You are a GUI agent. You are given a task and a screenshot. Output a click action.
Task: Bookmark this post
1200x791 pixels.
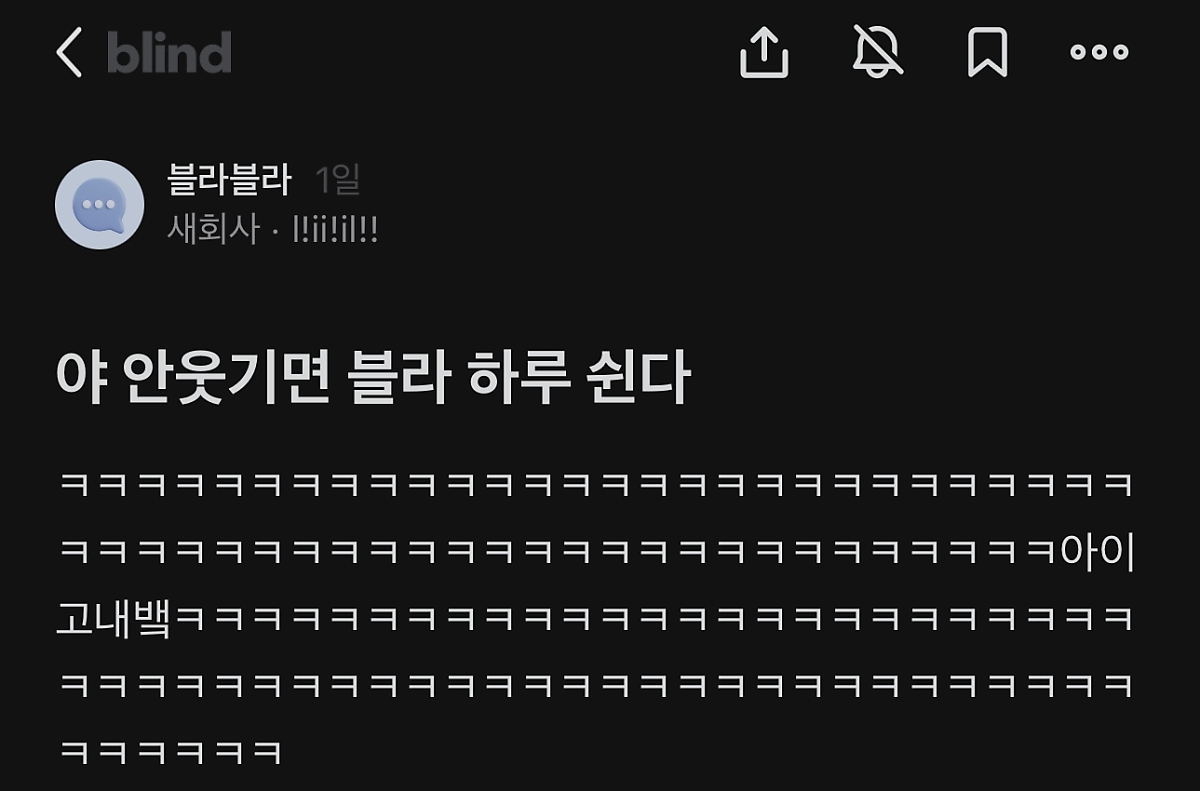(987, 51)
